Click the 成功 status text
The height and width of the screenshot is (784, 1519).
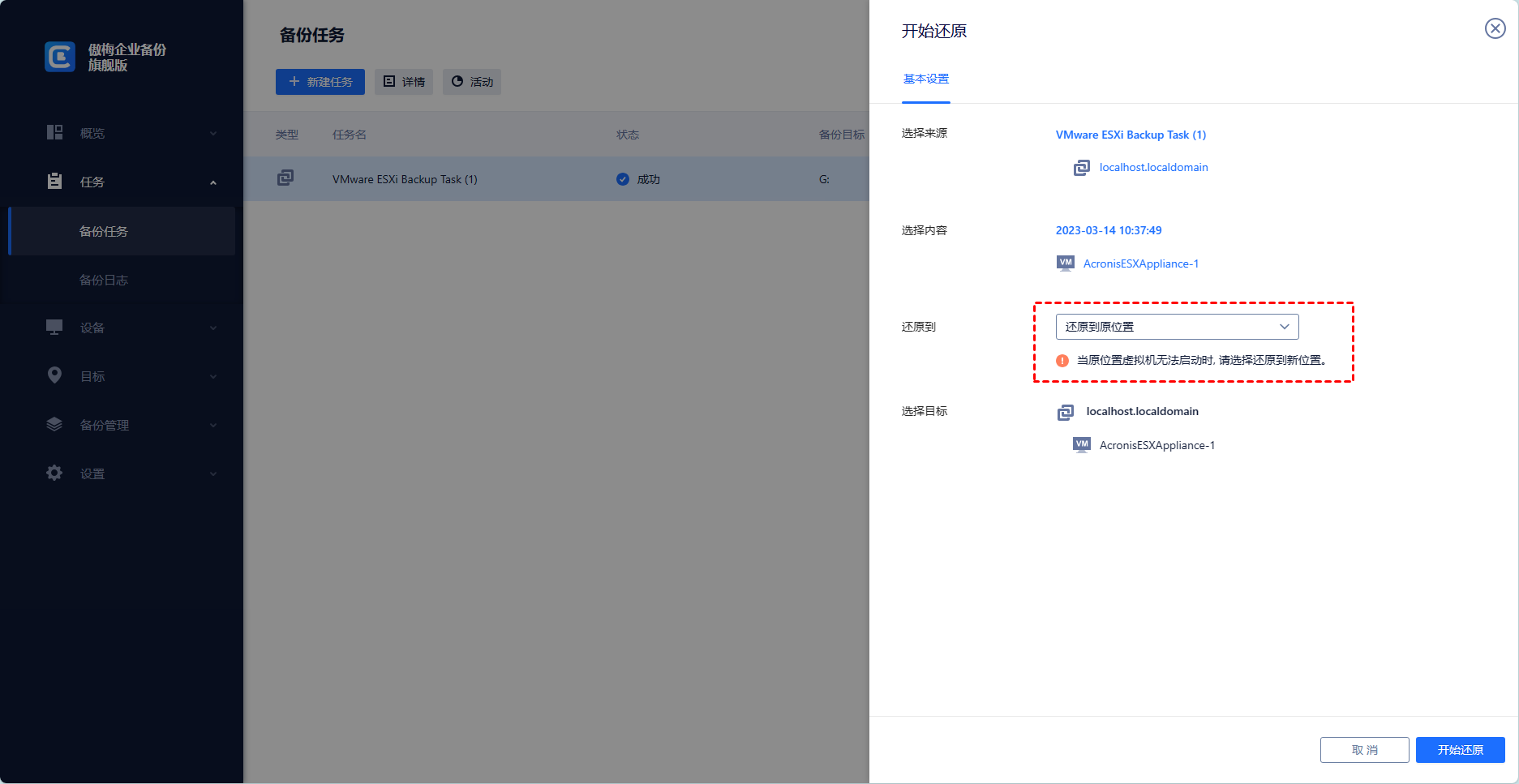[649, 179]
